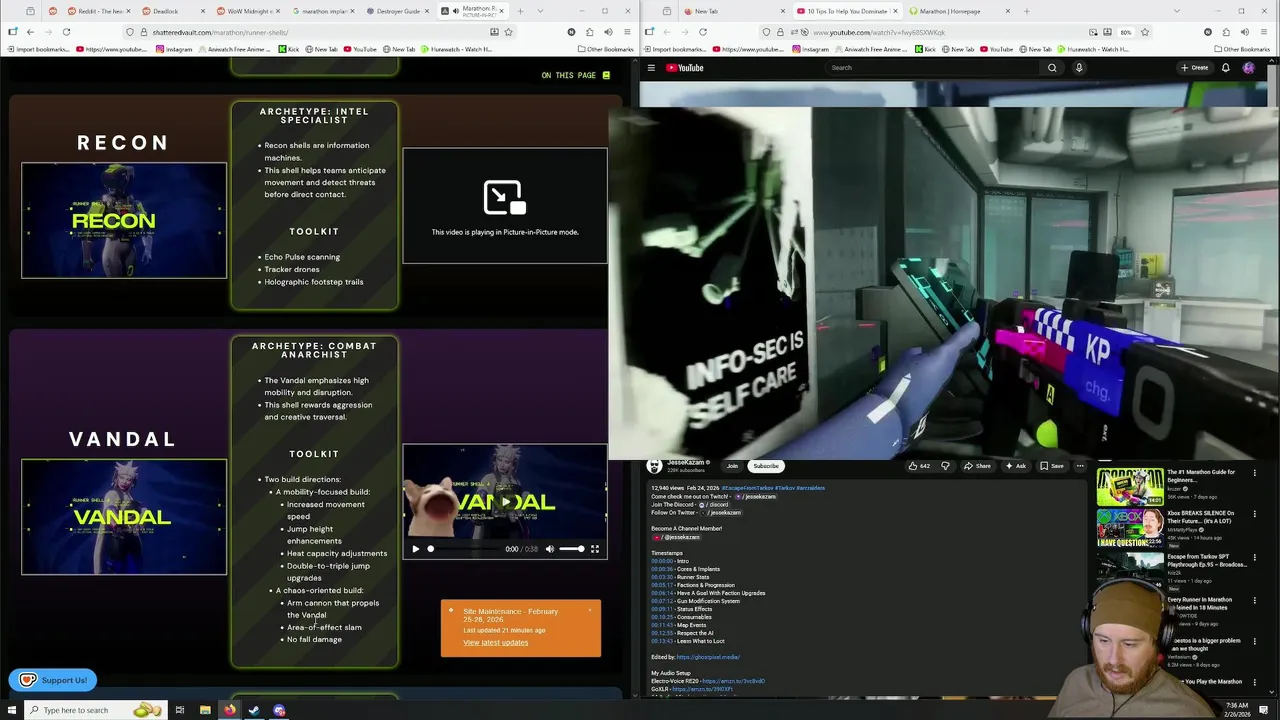Screen dimensions: 1280x720
Task: Open left browser application menu
Action: click(x=627, y=32)
